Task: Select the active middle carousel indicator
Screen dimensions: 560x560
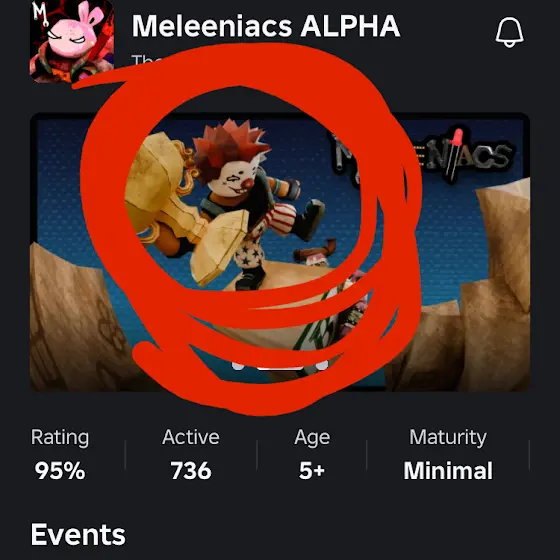Action: tap(280, 367)
